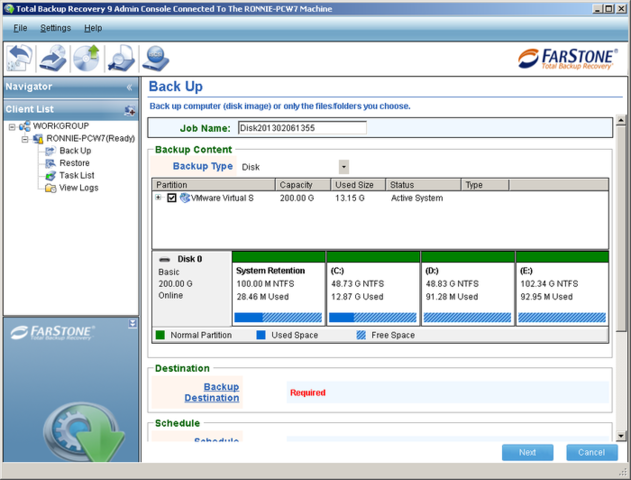Click the Capacity column header
This screenshot has width=631, height=480.
coord(303,185)
